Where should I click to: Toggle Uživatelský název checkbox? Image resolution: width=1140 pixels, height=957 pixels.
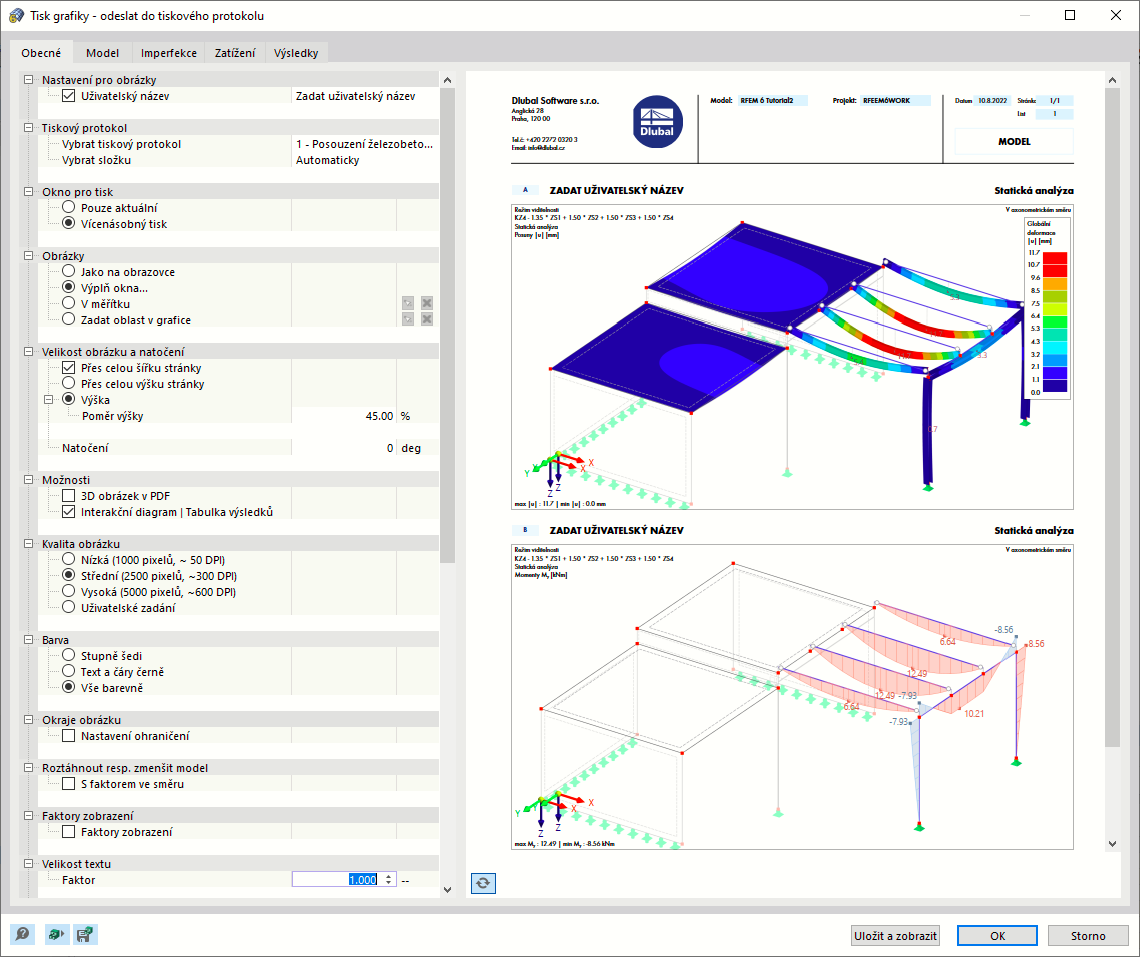68,95
